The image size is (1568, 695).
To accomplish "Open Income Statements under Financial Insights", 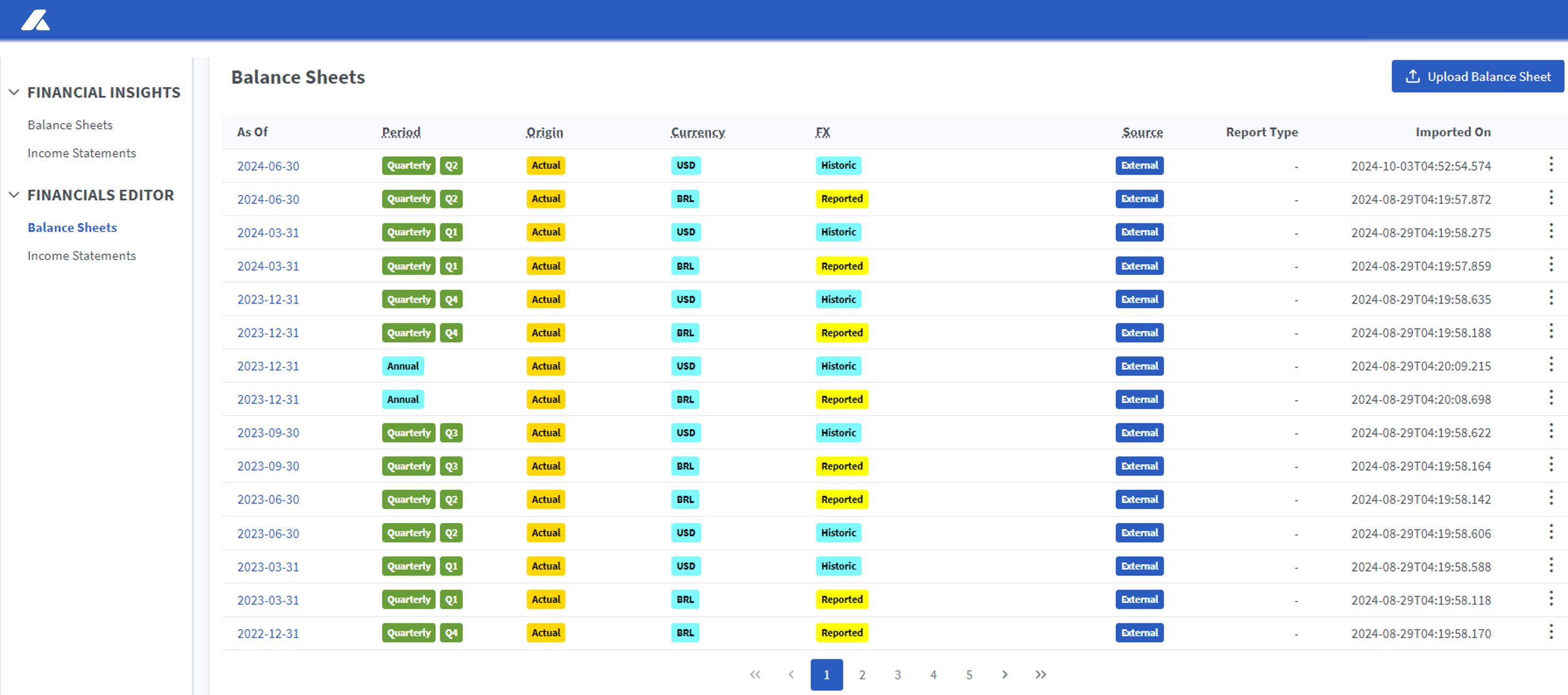I will [x=82, y=153].
